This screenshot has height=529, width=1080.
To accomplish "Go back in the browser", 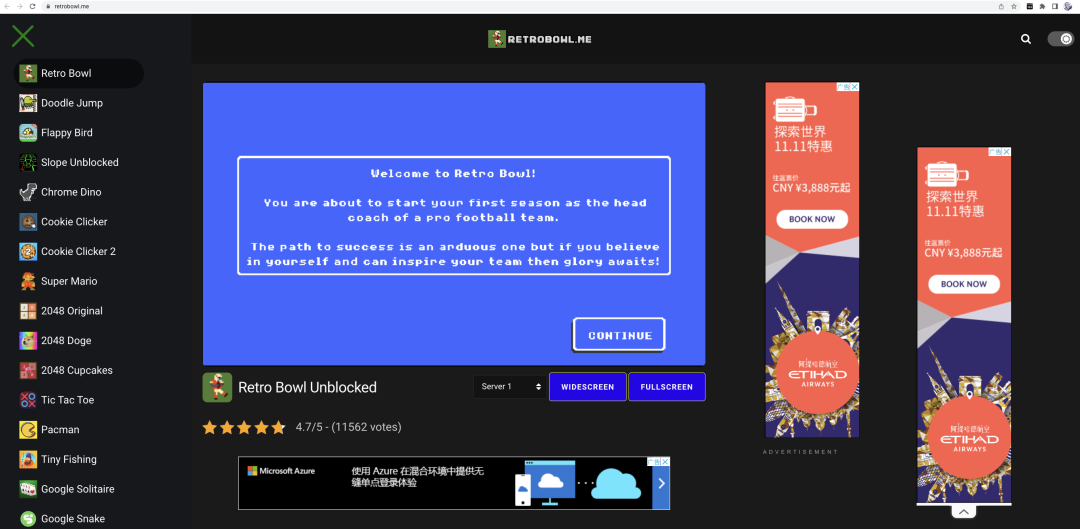I will [6, 6].
